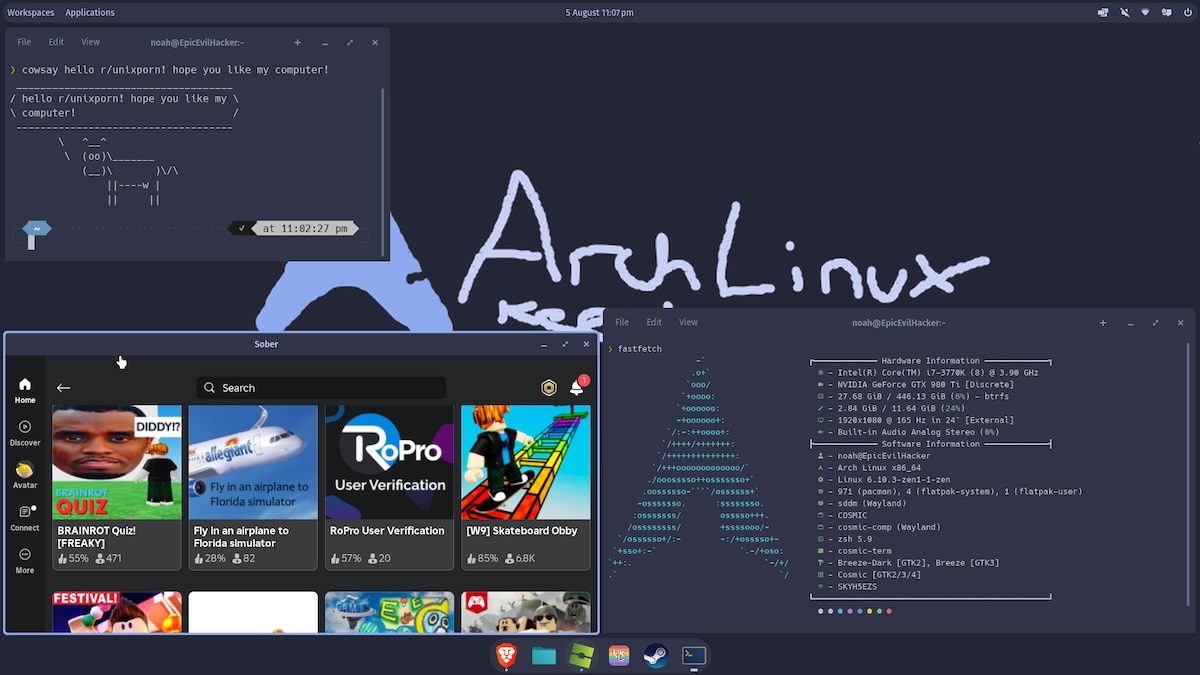Screen dimensions: 1200x675
Task: Go back using the Roblox back arrow
Action: pos(64,388)
